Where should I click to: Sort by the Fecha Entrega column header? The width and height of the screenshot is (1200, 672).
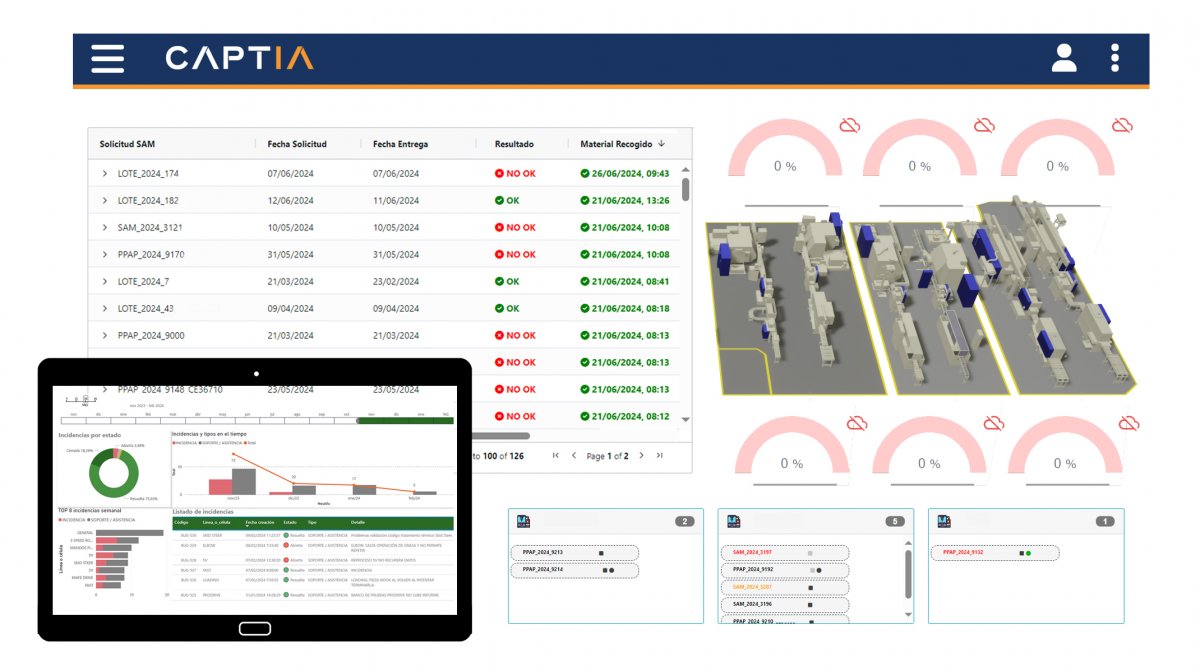click(x=400, y=144)
